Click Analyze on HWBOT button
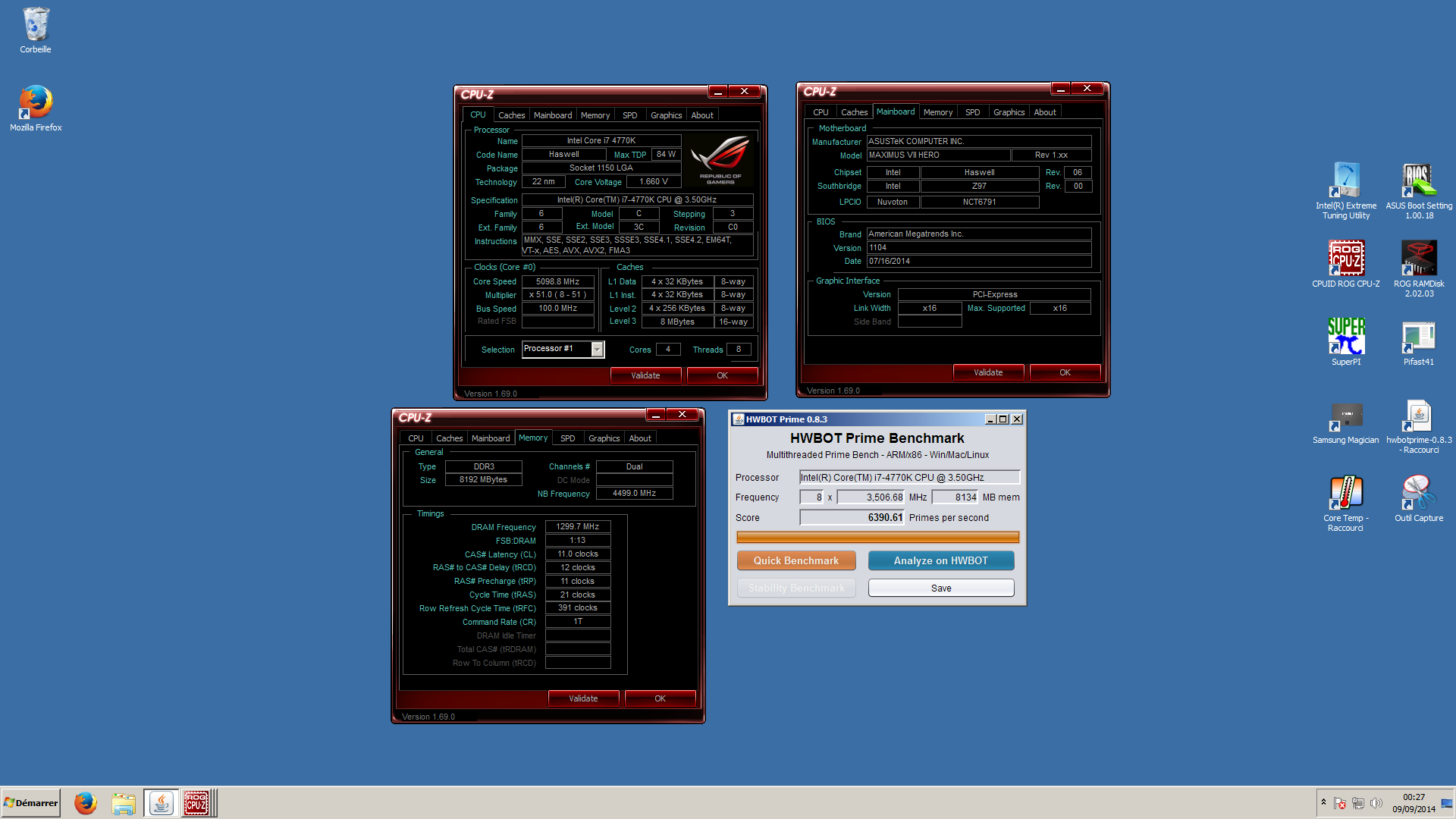The width and height of the screenshot is (1456, 819). coord(941,560)
